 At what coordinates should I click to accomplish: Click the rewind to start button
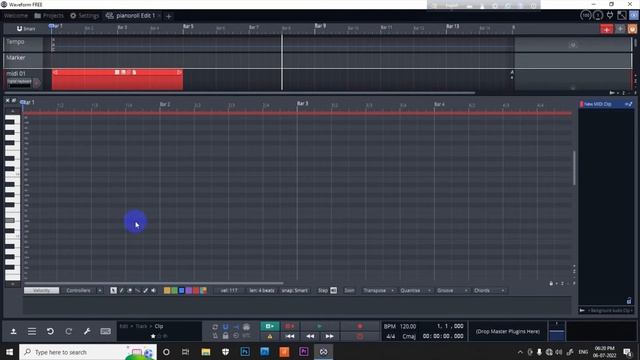click(x=290, y=336)
